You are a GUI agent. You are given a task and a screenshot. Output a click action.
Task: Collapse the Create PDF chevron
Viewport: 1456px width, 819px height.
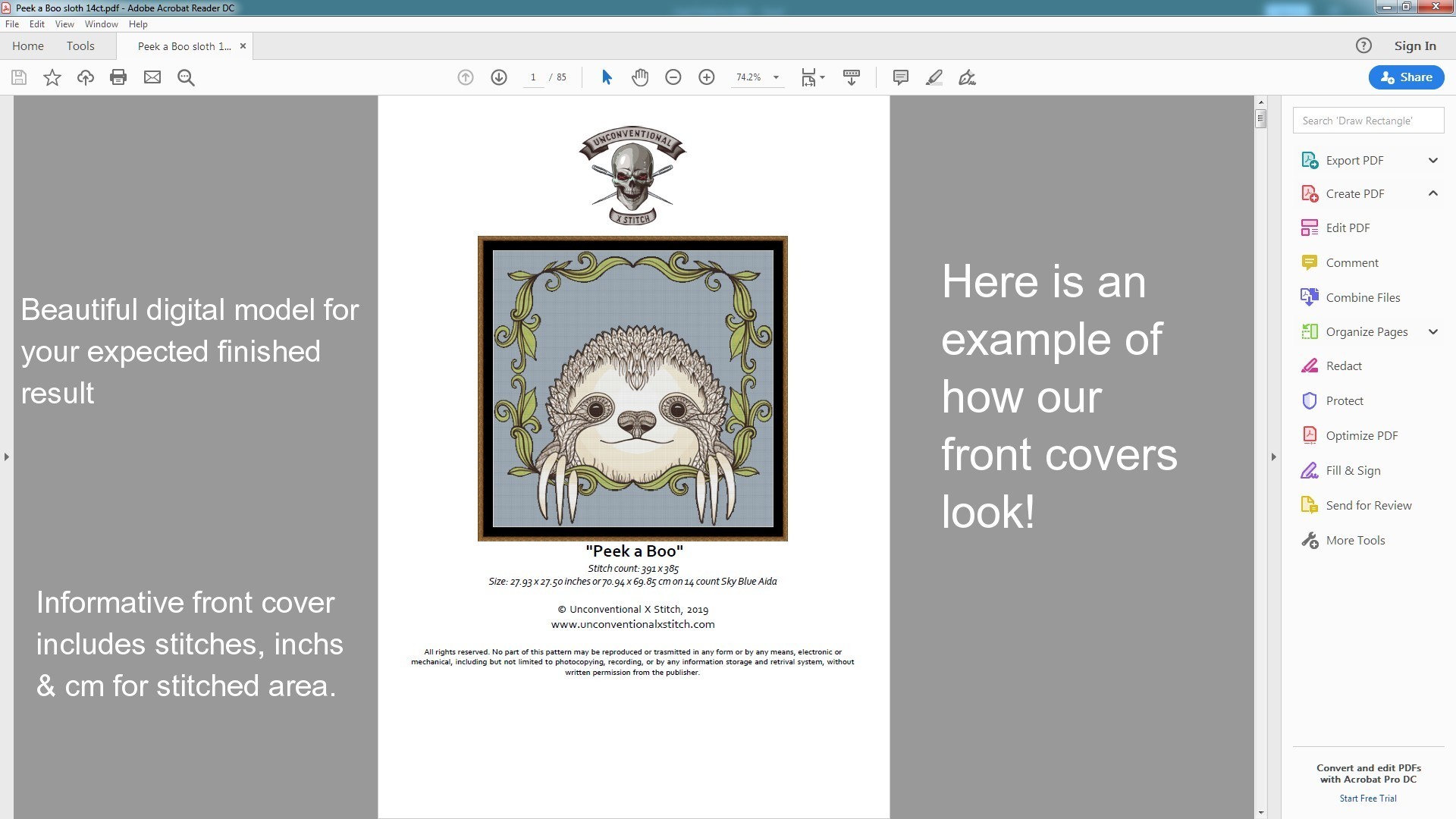[x=1433, y=193]
